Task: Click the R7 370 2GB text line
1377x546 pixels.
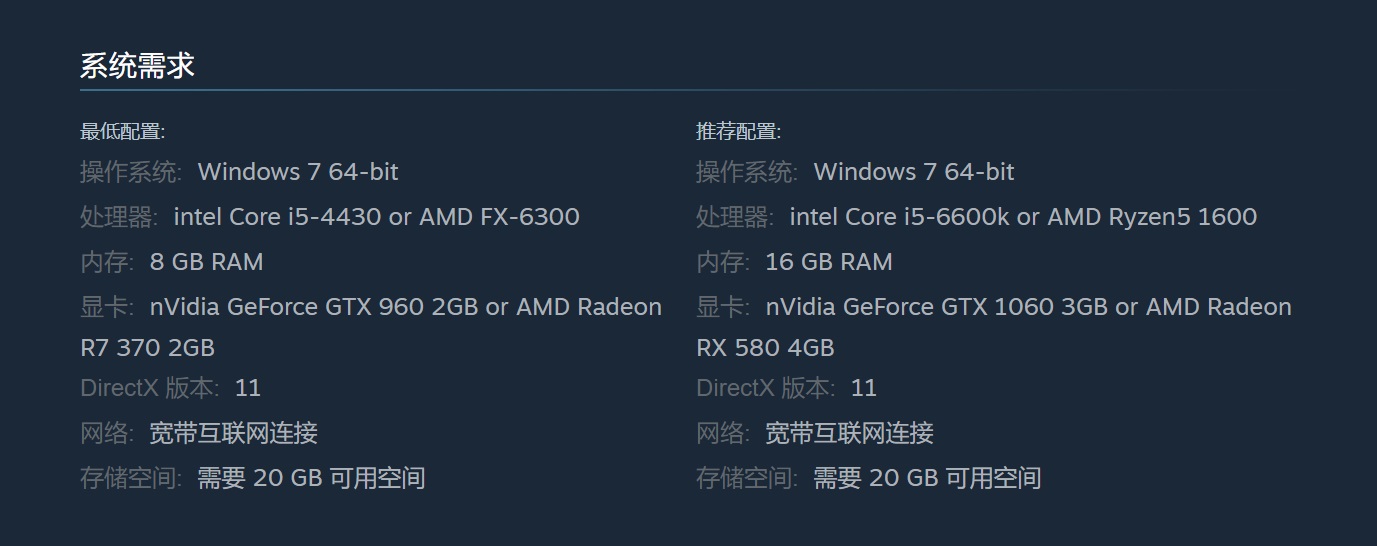Action: (147, 348)
